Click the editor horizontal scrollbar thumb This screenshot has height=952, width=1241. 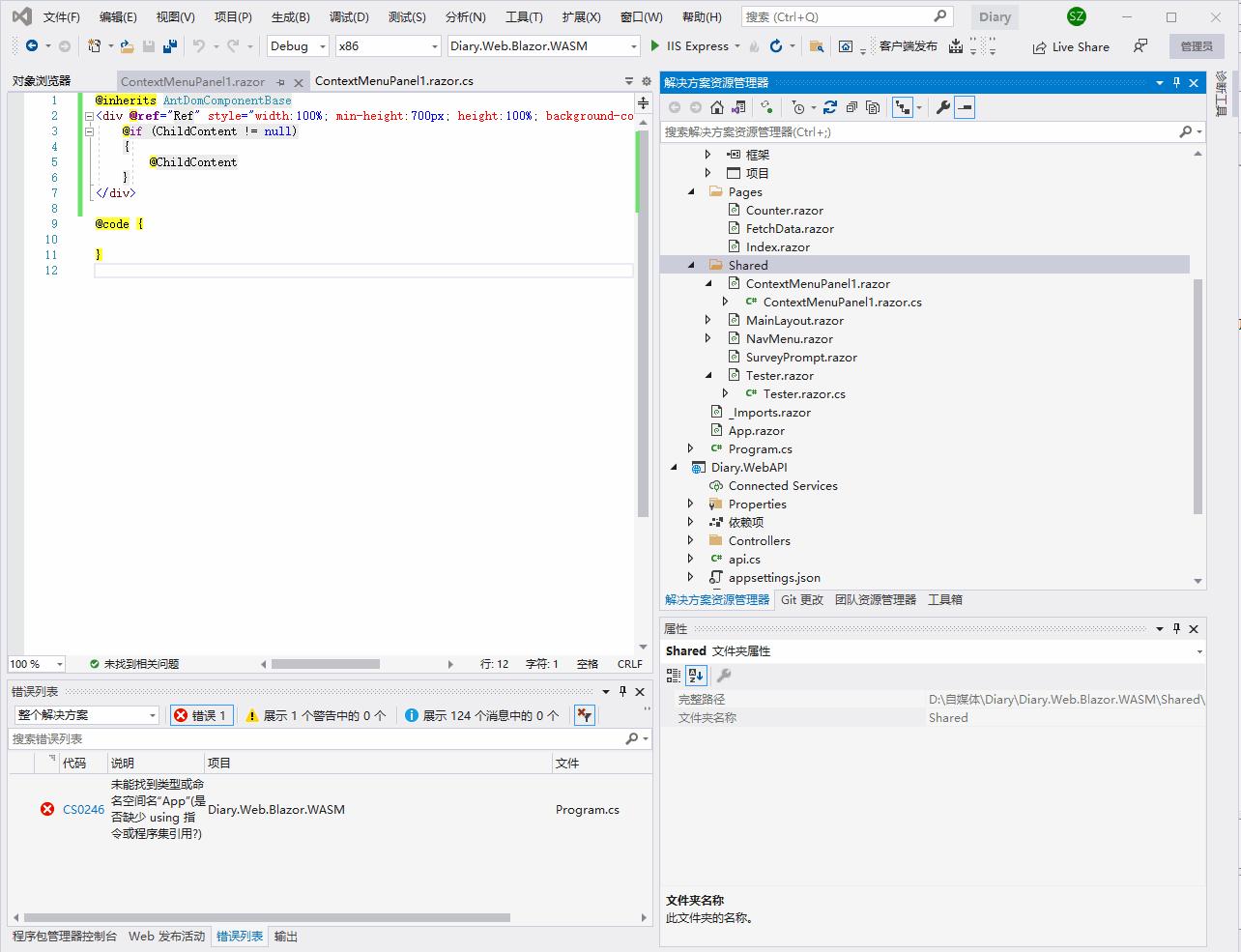point(326,664)
